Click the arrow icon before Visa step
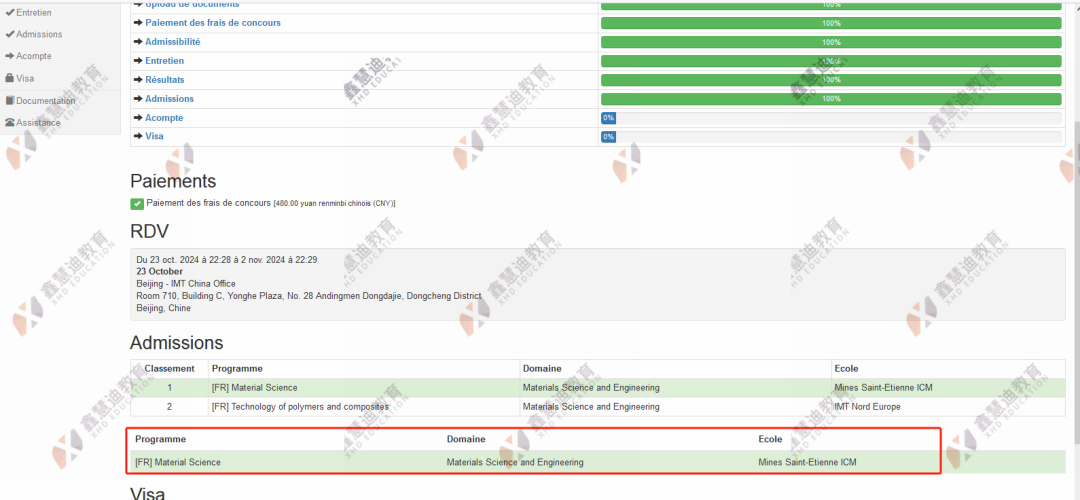This screenshot has height=500, width=1080. 138,136
